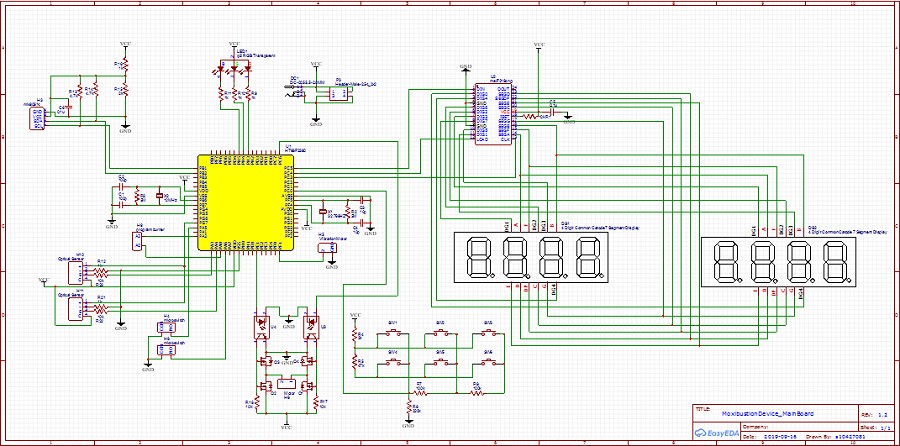Click the U5 optocoupler symbol
Image resolution: width=900 pixels, height=446 pixels.
[x=311, y=325]
